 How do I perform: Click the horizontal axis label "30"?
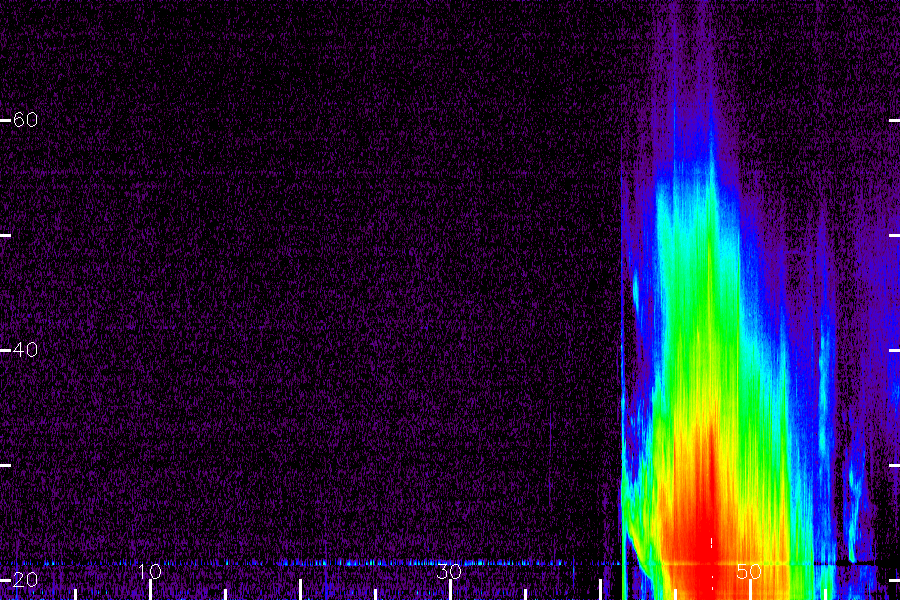point(449,571)
